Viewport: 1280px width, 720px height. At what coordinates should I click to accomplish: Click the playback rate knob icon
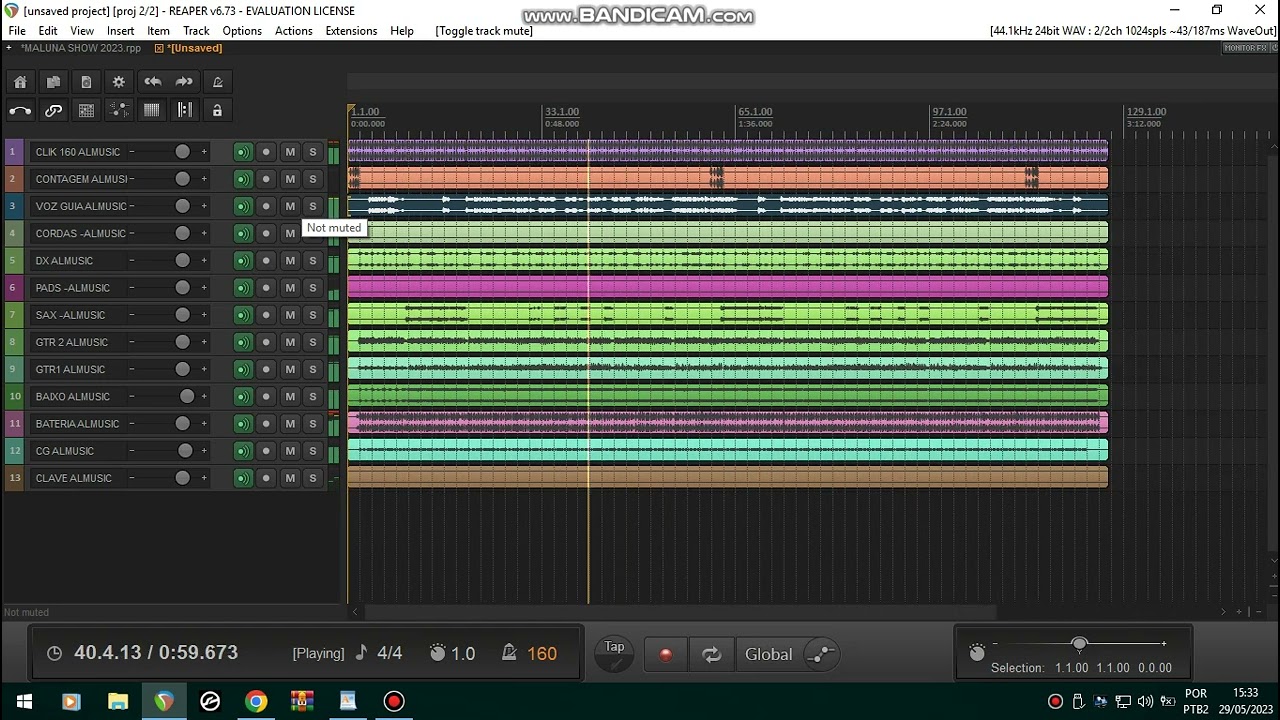coord(437,653)
